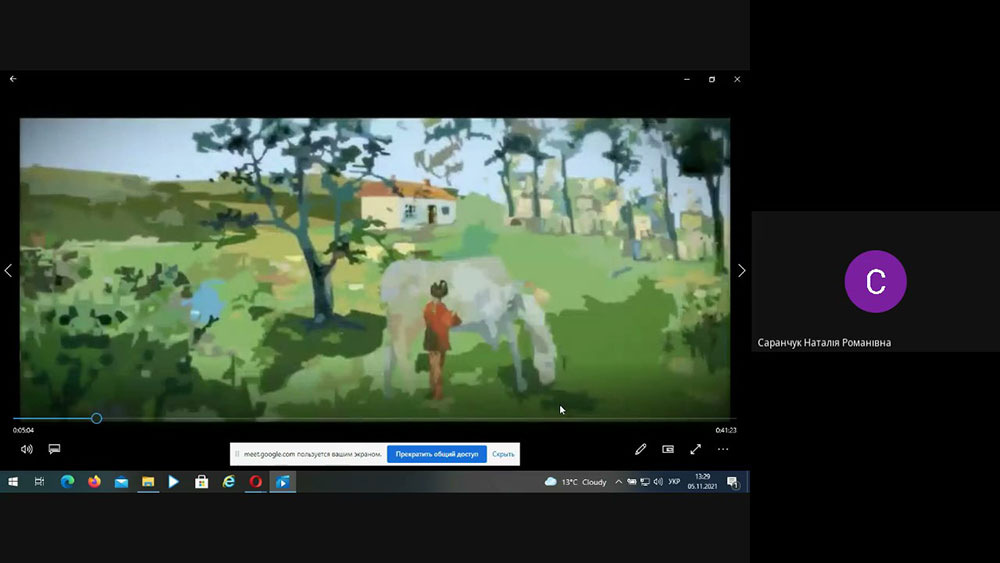
Task: Launch Internet Explorer from taskbar
Action: [228, 482]
